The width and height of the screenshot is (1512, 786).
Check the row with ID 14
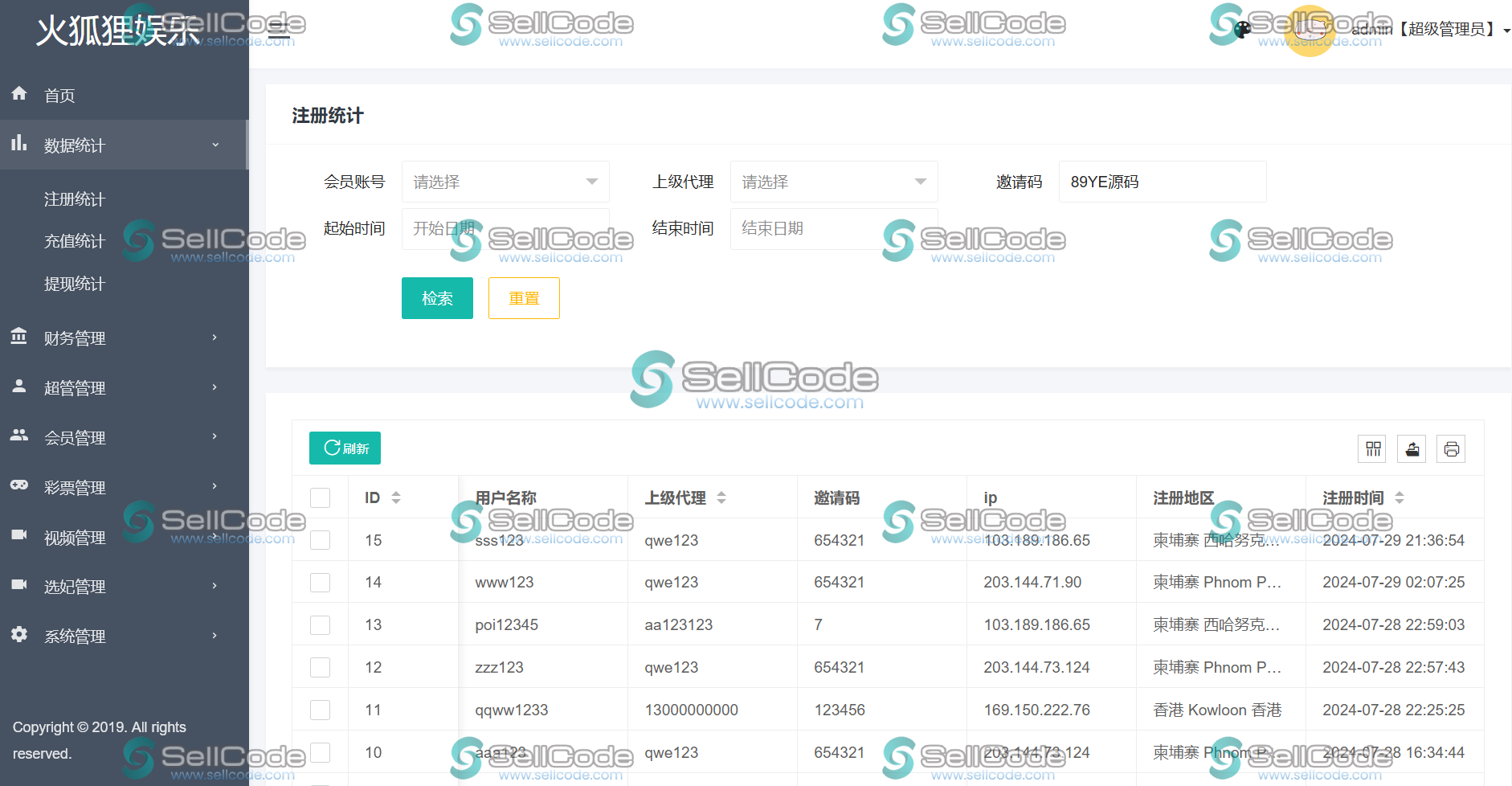pos(320,582)
